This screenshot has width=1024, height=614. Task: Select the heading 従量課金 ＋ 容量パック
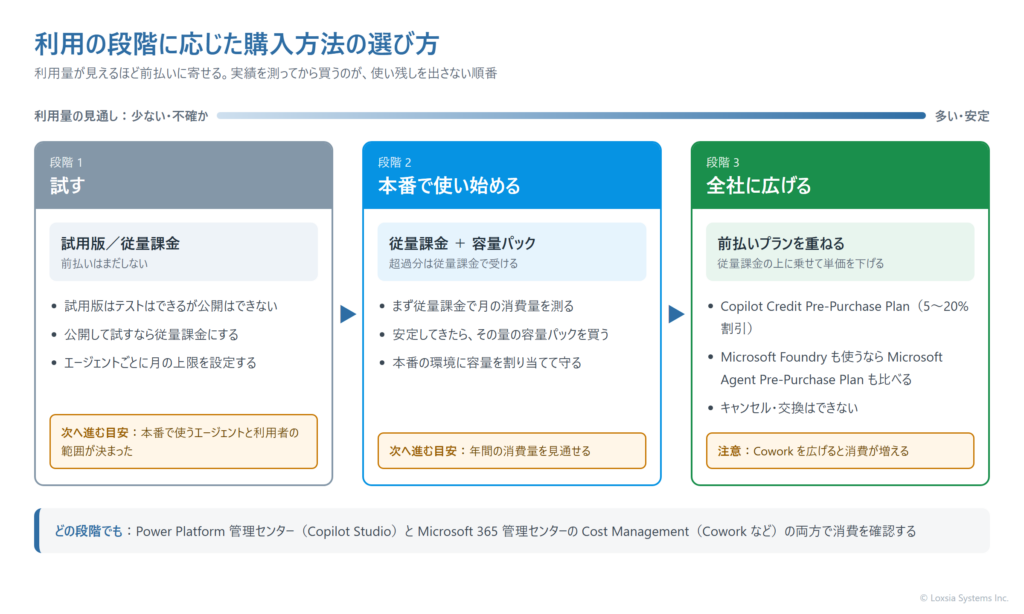tap(462, 244)
